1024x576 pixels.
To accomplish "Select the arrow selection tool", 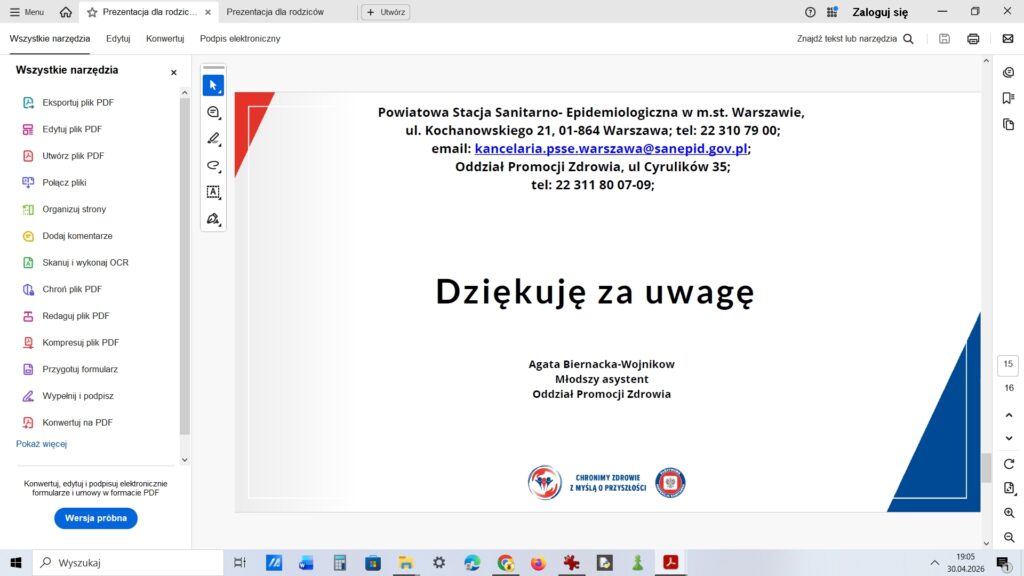I will tap(213, 85).
